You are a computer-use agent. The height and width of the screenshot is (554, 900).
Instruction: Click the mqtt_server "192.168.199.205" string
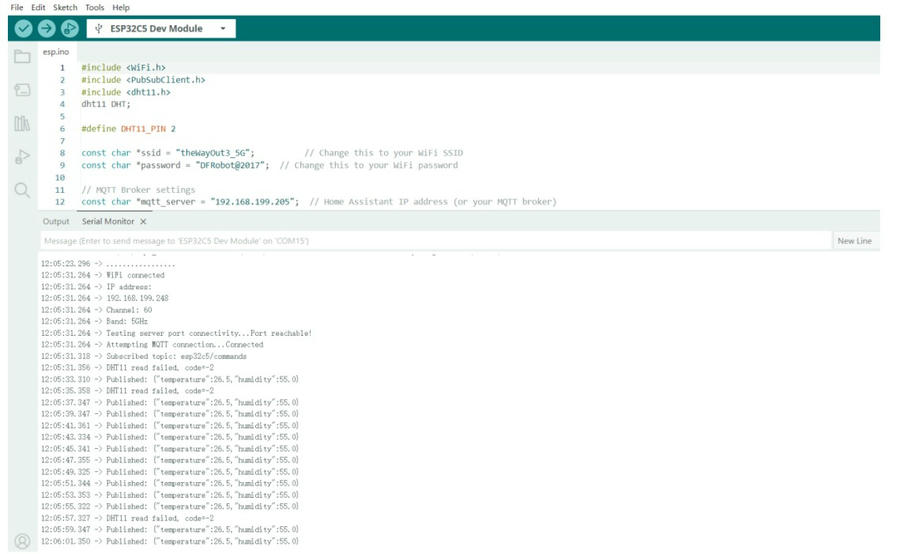point(254,202)
